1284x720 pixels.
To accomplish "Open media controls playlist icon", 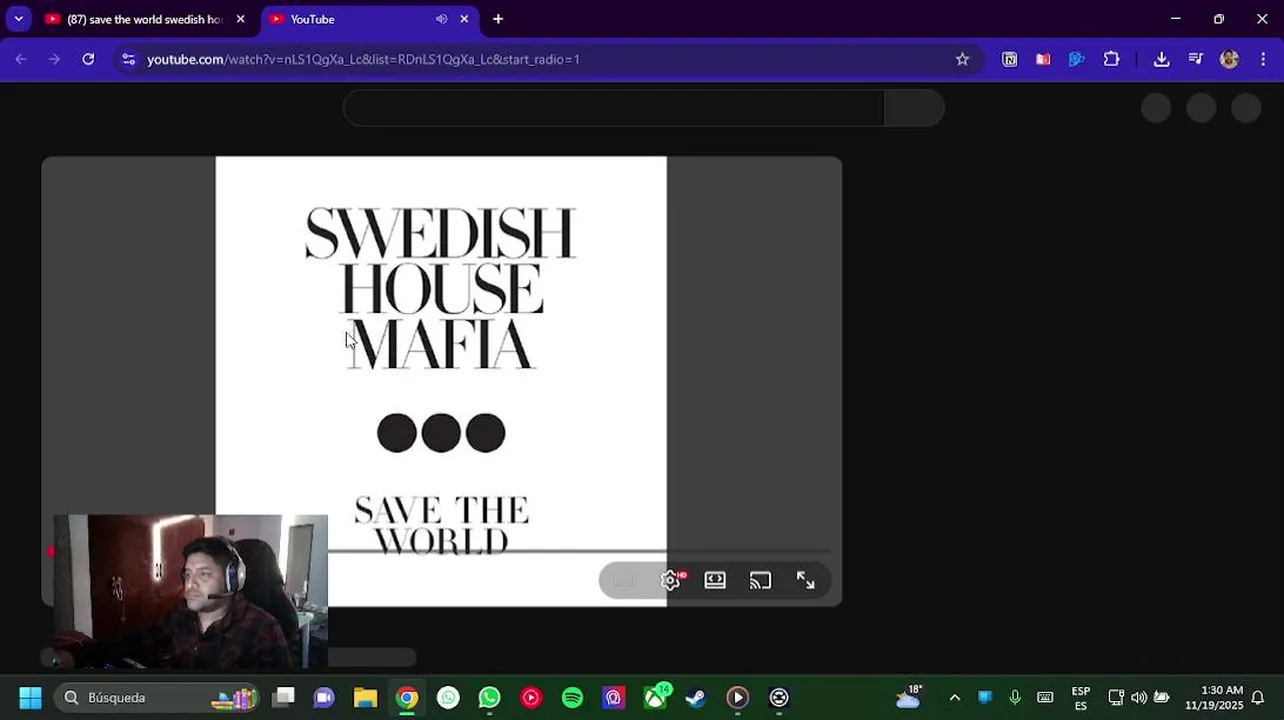I will (x=1195, y=60).
